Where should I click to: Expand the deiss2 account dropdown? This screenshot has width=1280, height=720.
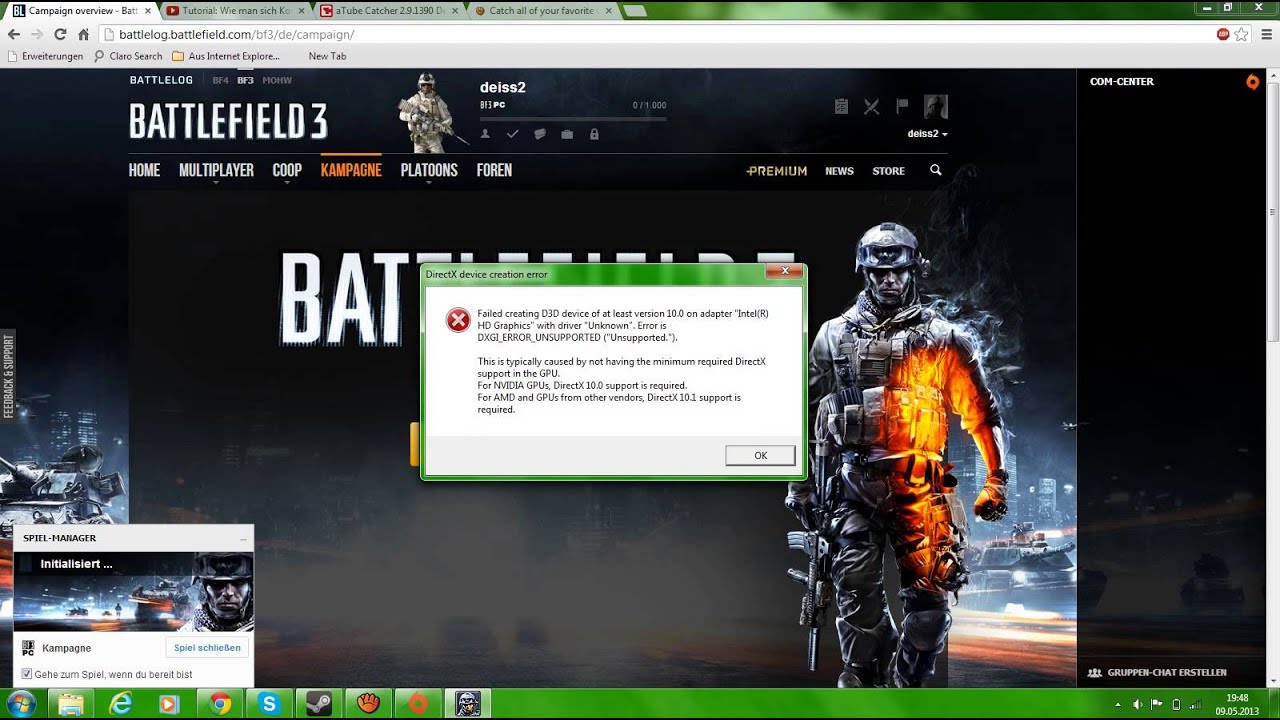click(927, 133)
